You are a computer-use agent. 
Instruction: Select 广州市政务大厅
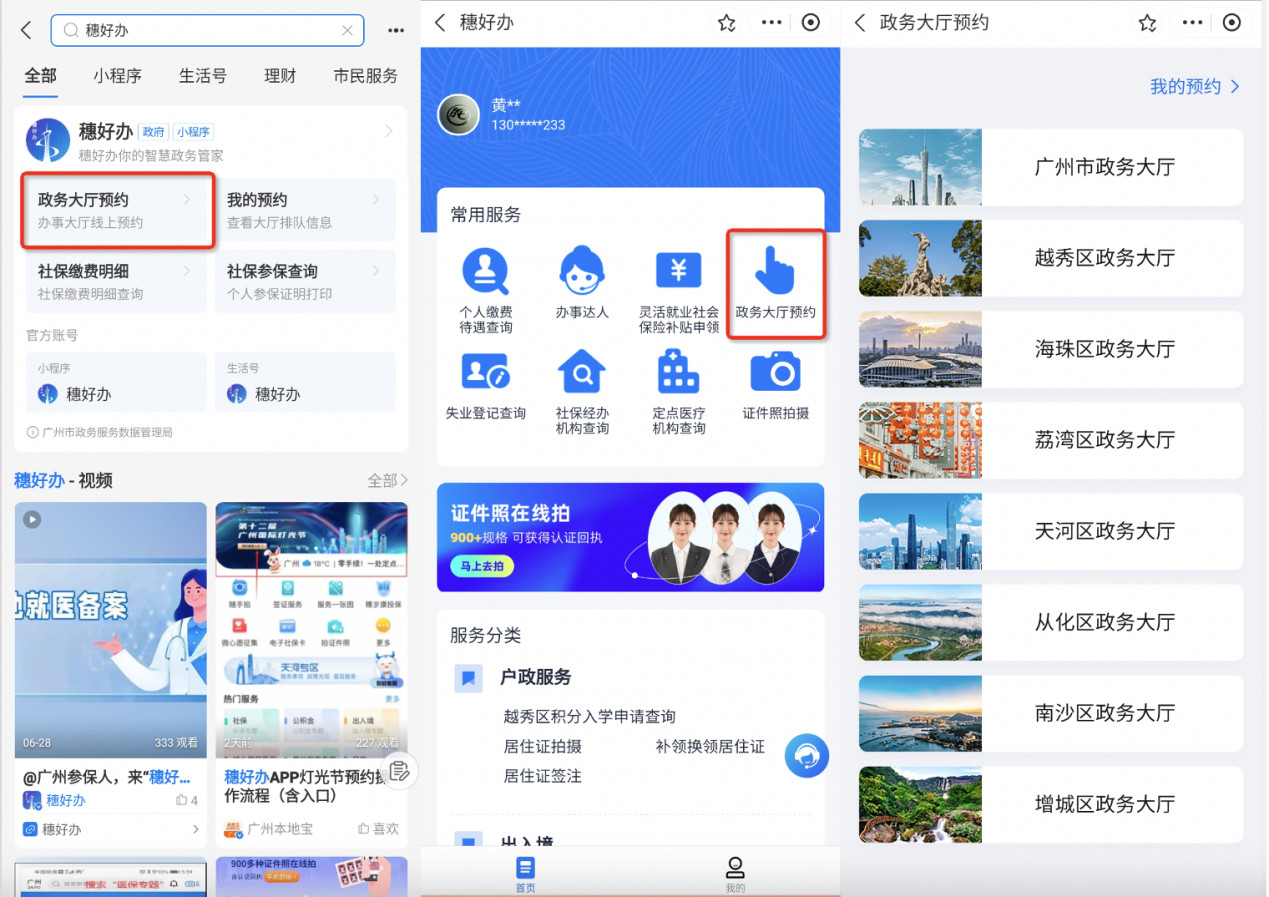(1051, 167)
